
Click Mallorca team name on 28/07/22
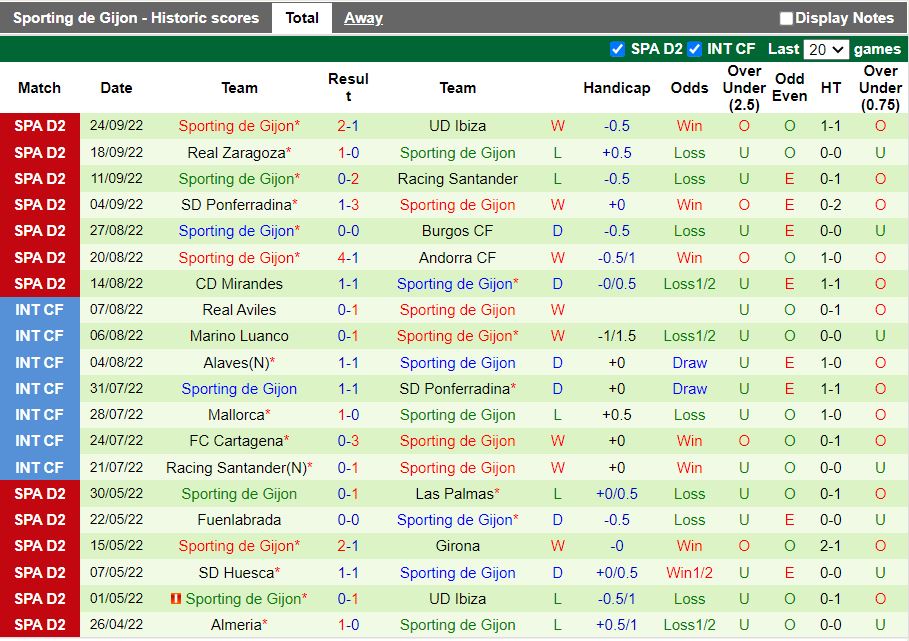click(236, 416)
